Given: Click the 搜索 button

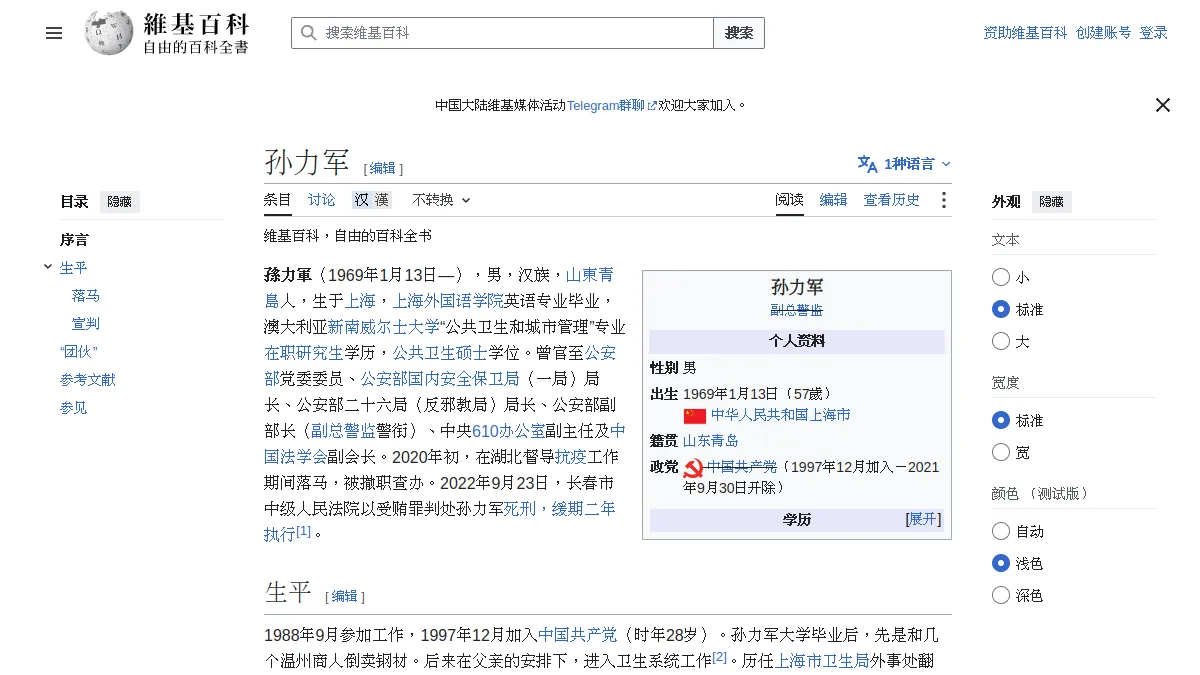Looking at the screenshot, I should (x=739, y=33).
